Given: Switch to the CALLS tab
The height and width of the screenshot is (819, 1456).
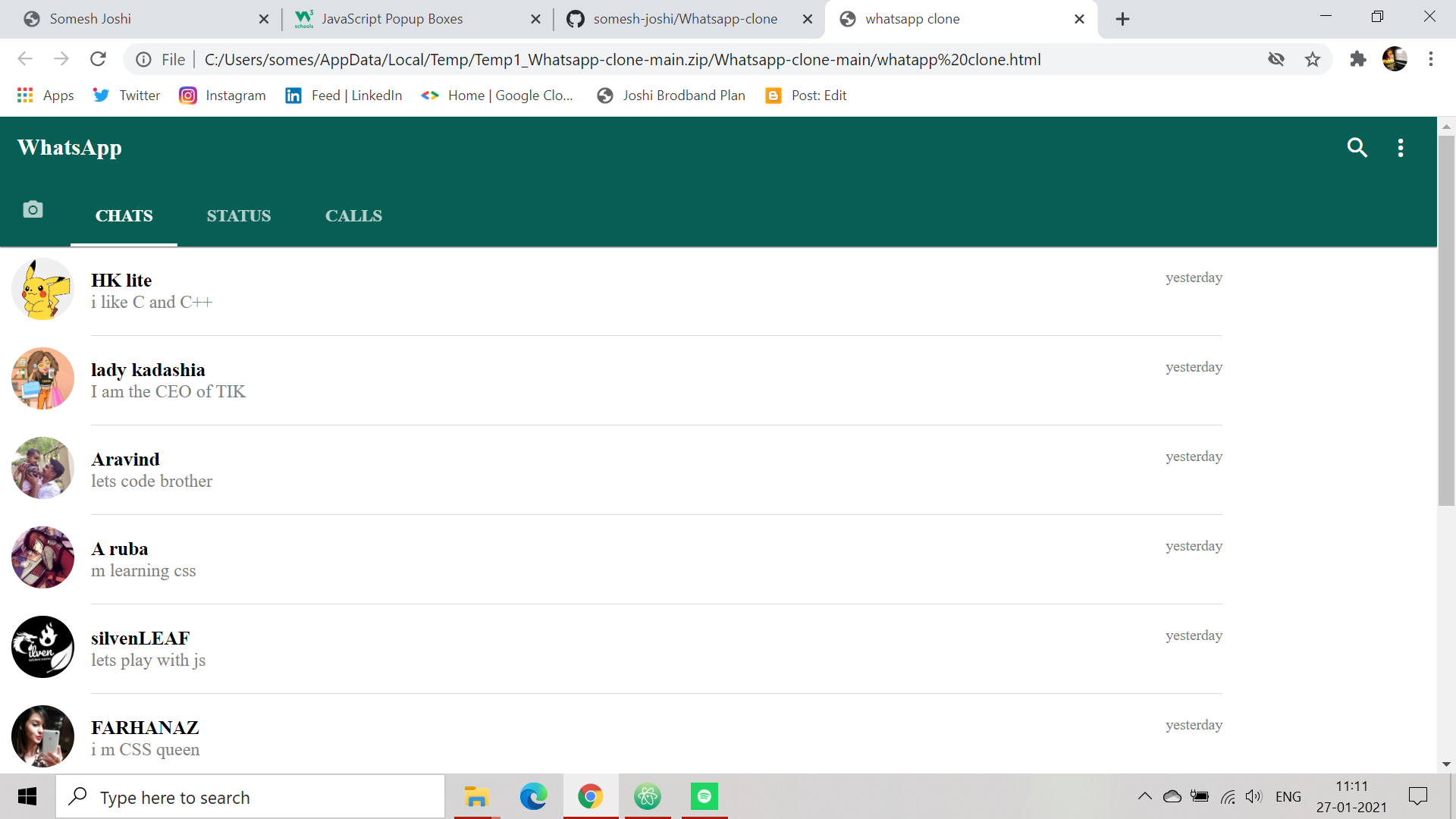Looking at the screenshot, I should pos(353,216).
